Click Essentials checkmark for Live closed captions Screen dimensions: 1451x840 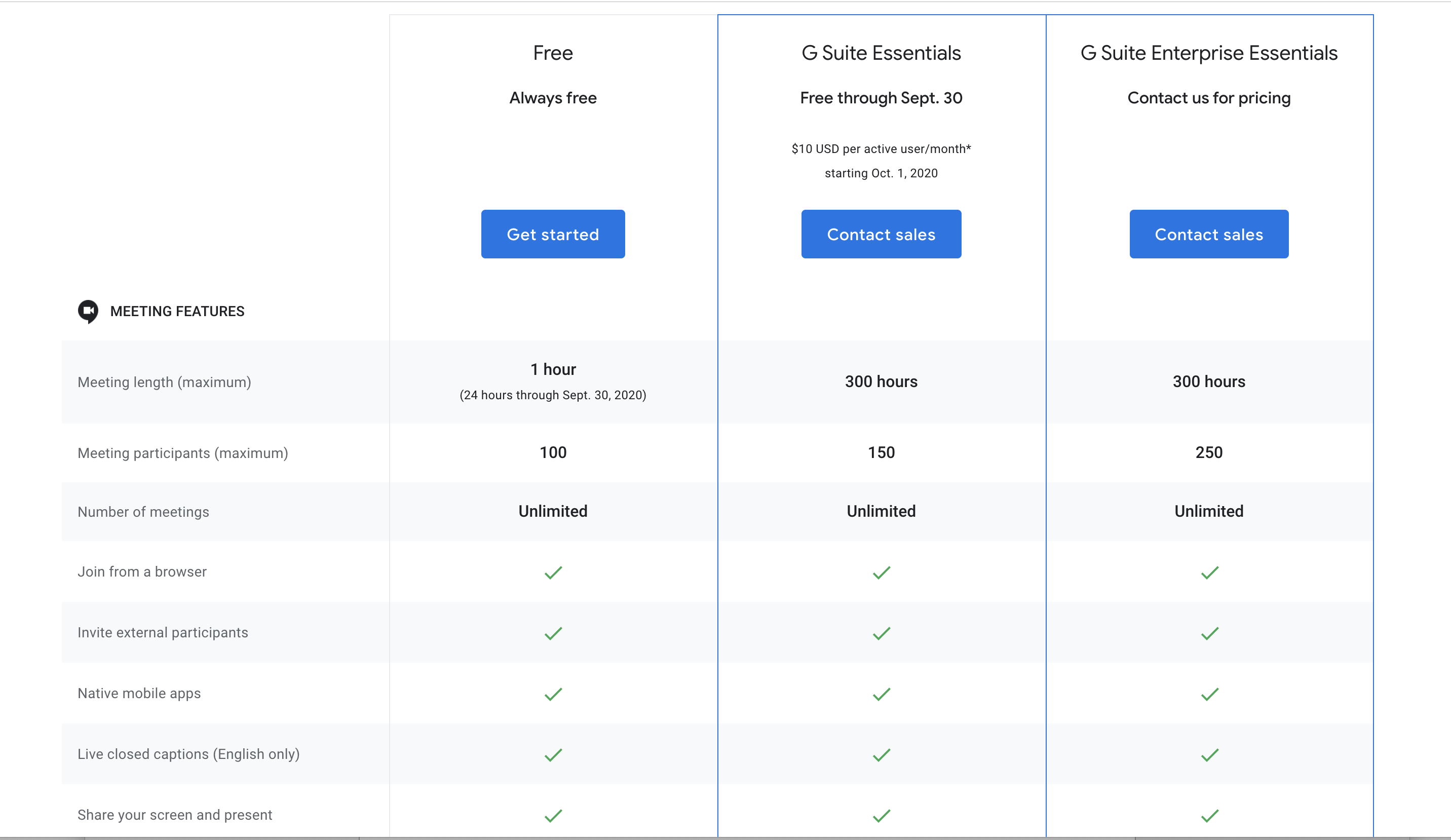point(881,755)
